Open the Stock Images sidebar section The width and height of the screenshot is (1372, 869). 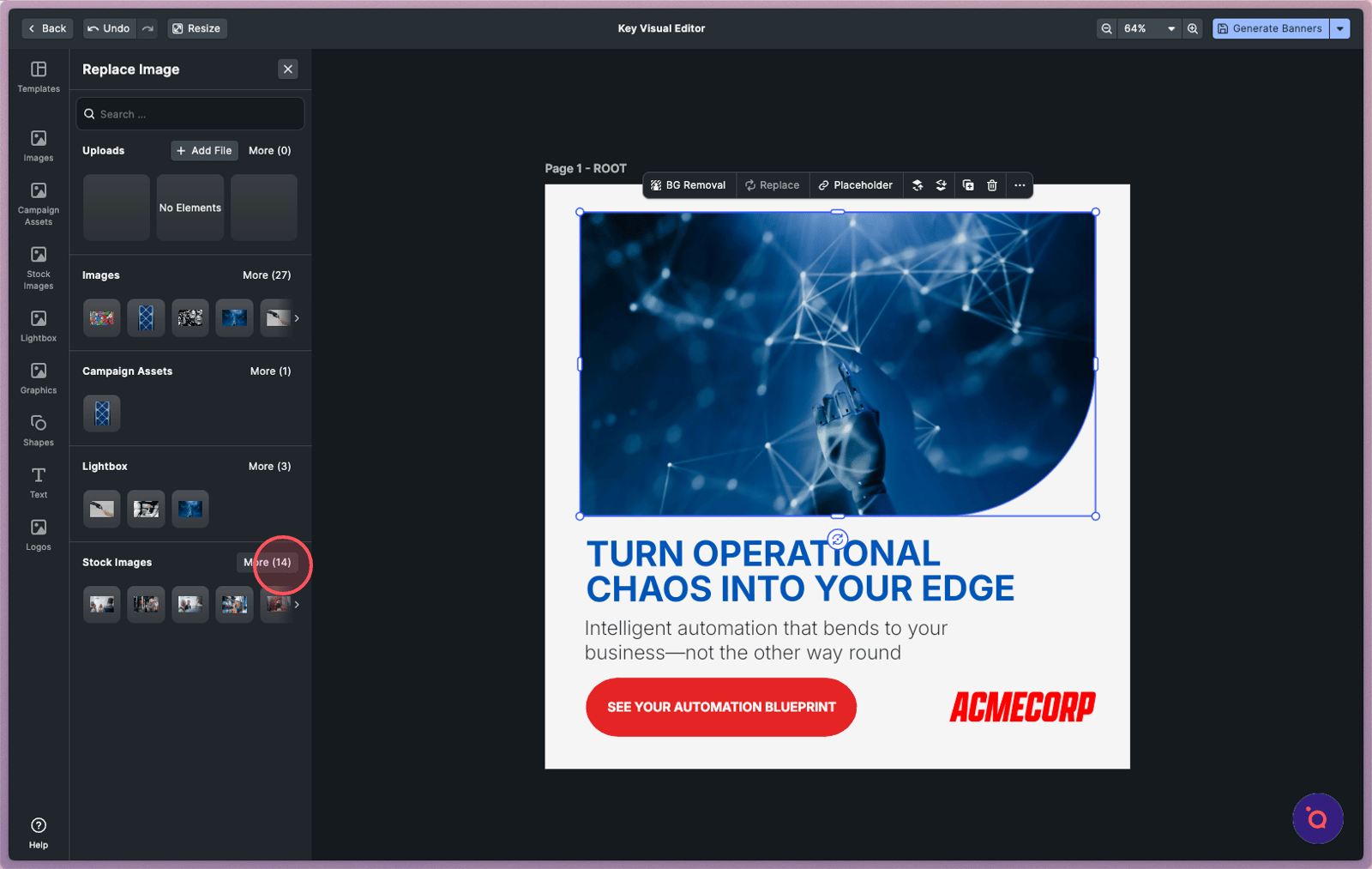click(39, 268)
